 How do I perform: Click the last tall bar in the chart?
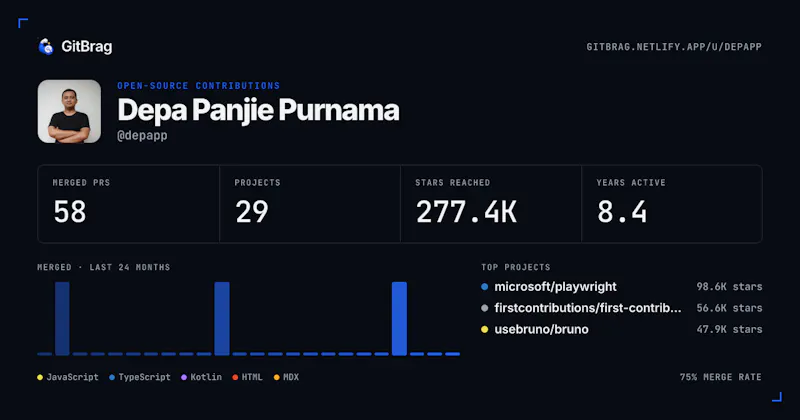click(x=399, y=318)
